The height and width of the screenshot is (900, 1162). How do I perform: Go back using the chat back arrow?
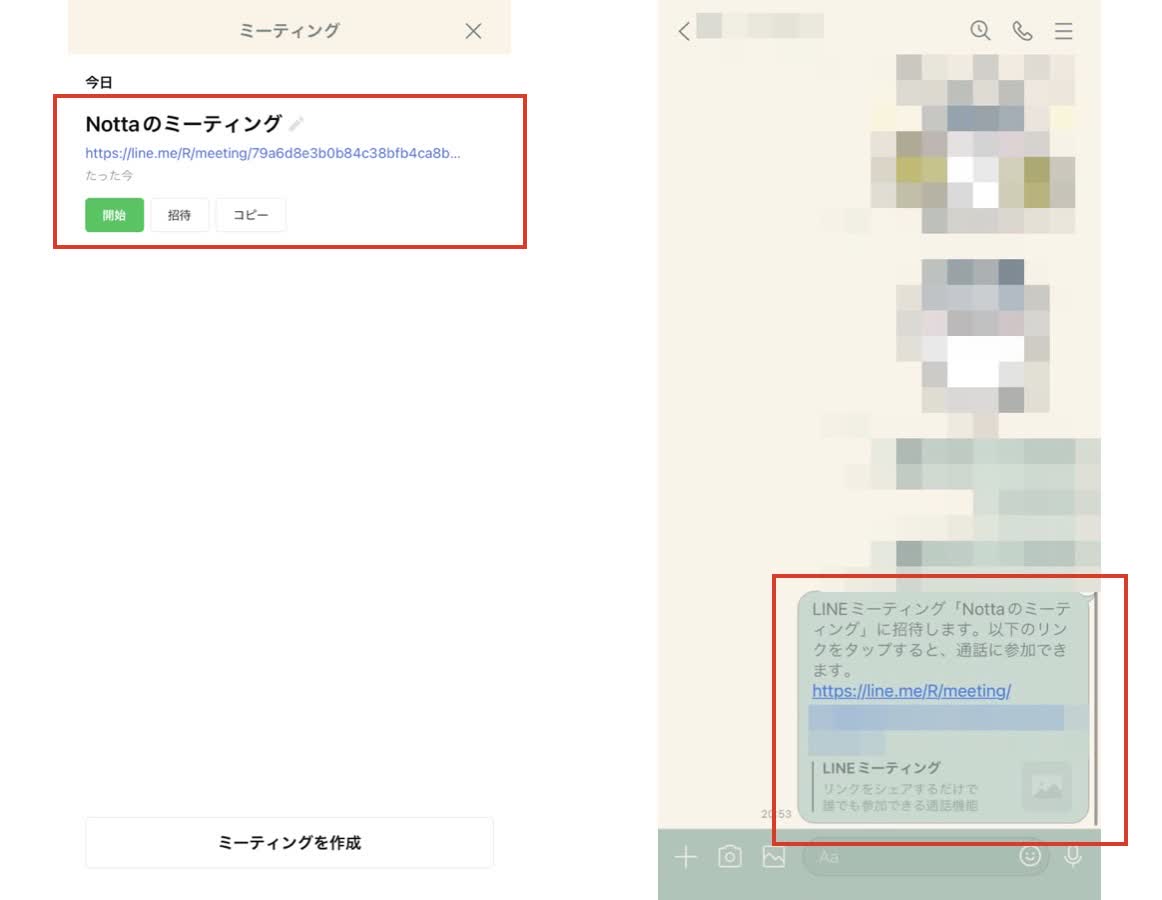point(684,30)
